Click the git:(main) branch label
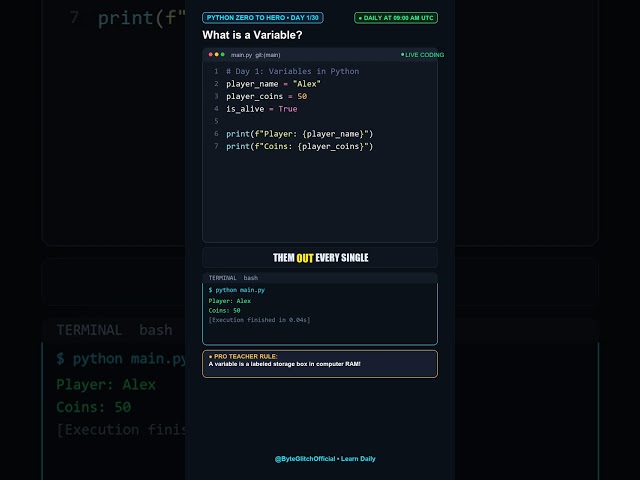This screenshot has width=640, height=480. [x=268, y=55]
